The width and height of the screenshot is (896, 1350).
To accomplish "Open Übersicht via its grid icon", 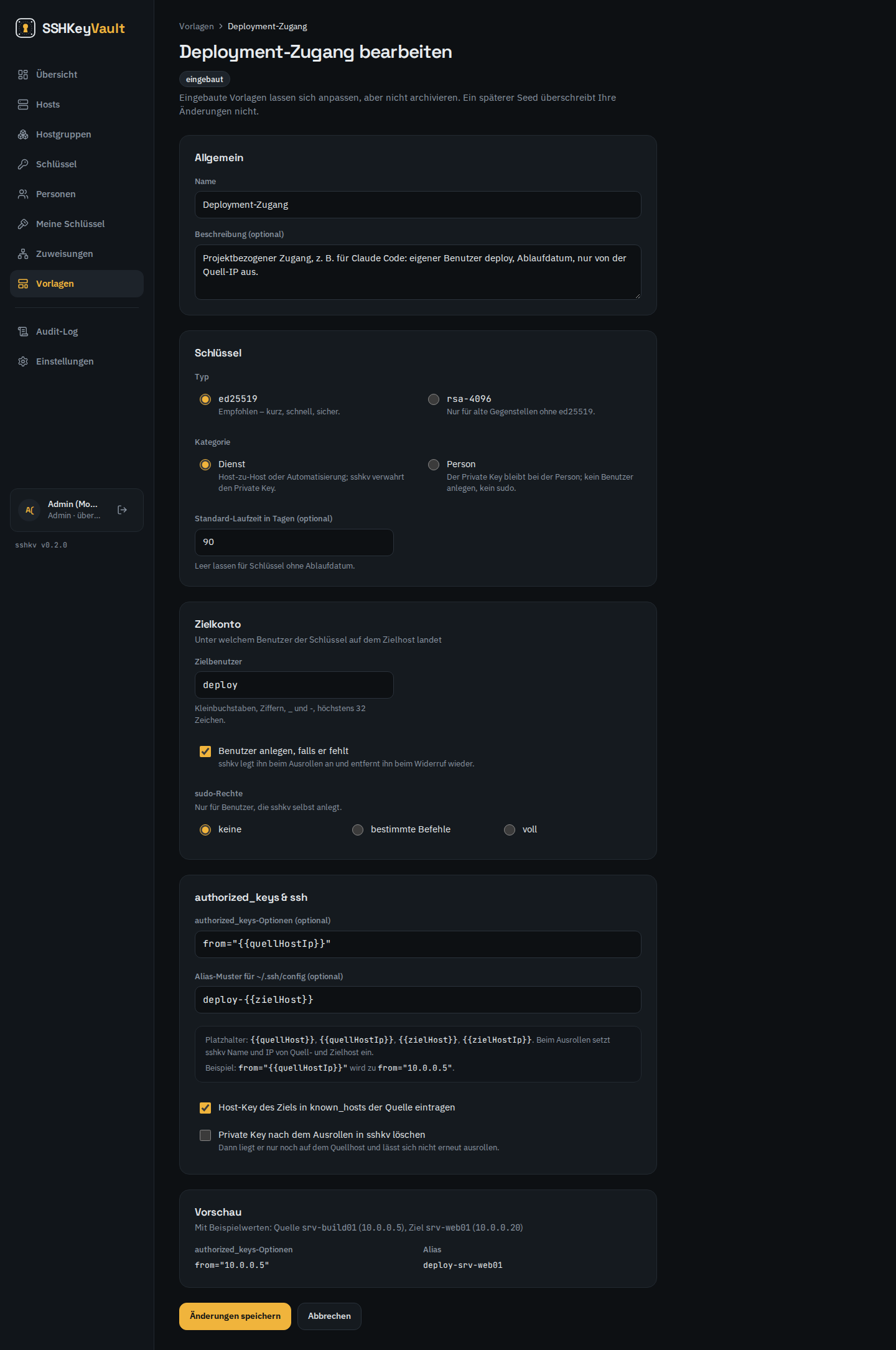I will (x=23, y=75).
